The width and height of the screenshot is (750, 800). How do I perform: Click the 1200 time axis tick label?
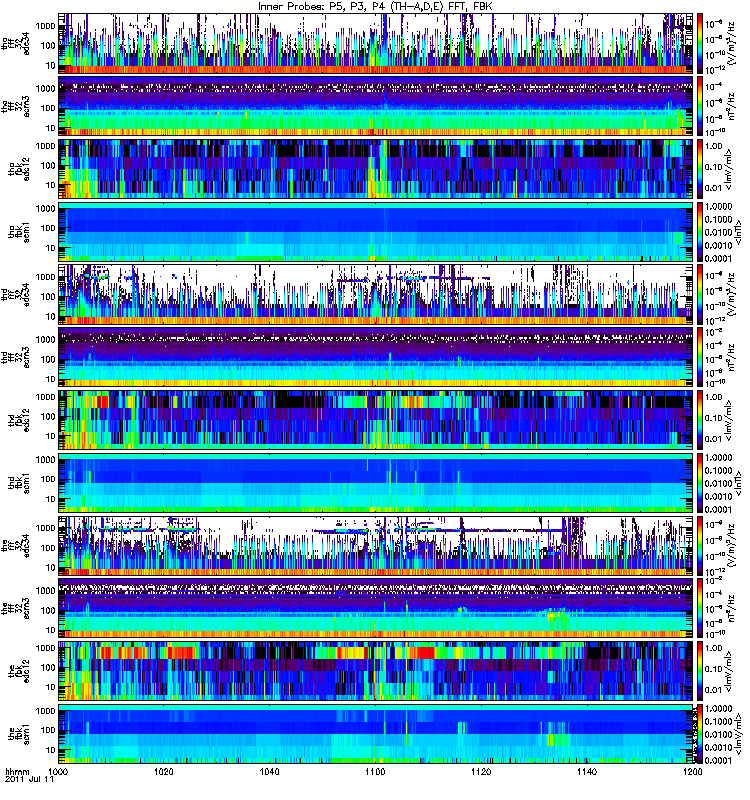692,772
